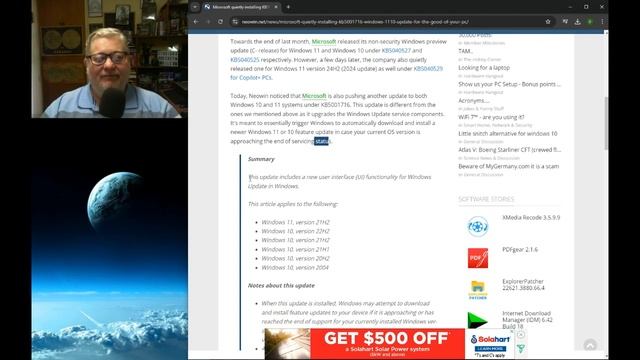Open the 'Show us your PC Setup' forum topic
Image resolution: width=640 pixels, height=360 pixels.
tap(509, 84)
